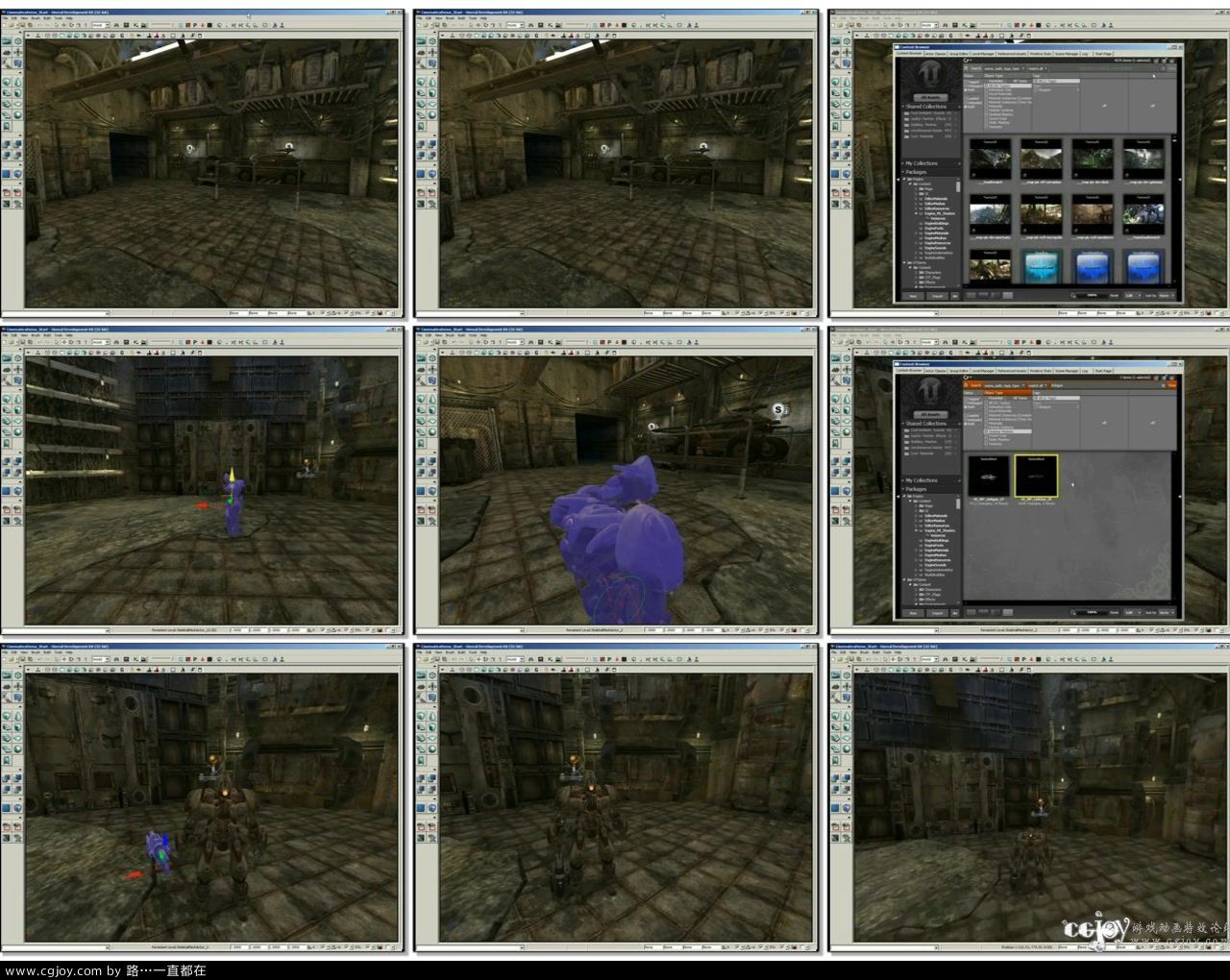This screenshot has height=980, width=1230.
Task: Toggle Realtime viewport icon in middle-left editor window
Action: click(37, 353)
